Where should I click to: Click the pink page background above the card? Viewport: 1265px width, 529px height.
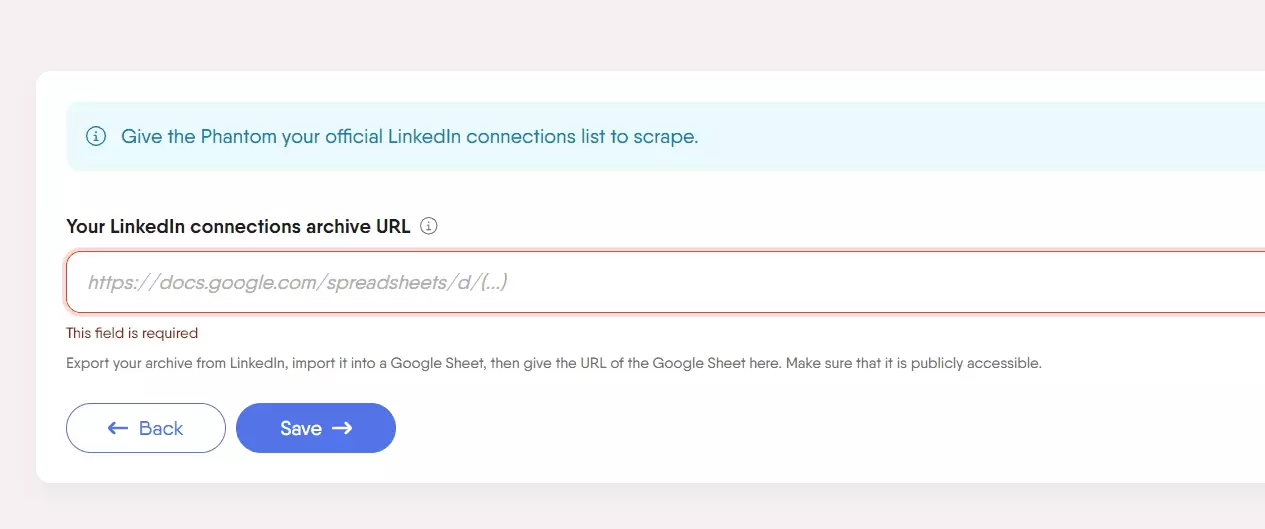point(600,35)
